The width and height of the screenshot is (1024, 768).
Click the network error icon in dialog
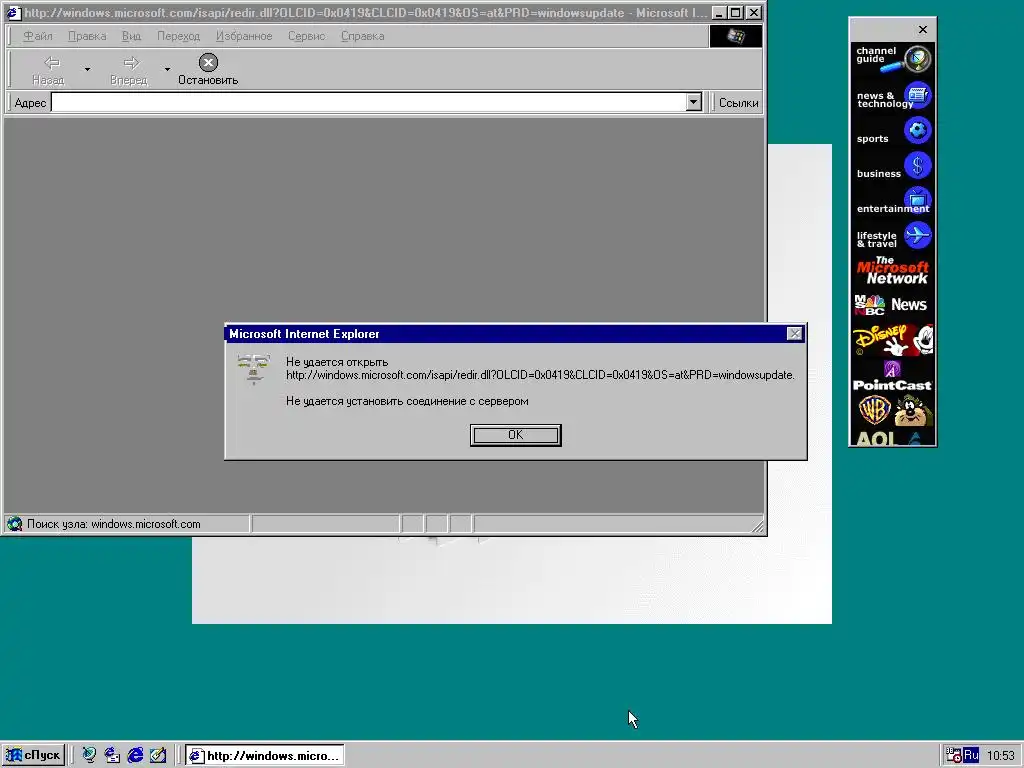pos(253,369)
